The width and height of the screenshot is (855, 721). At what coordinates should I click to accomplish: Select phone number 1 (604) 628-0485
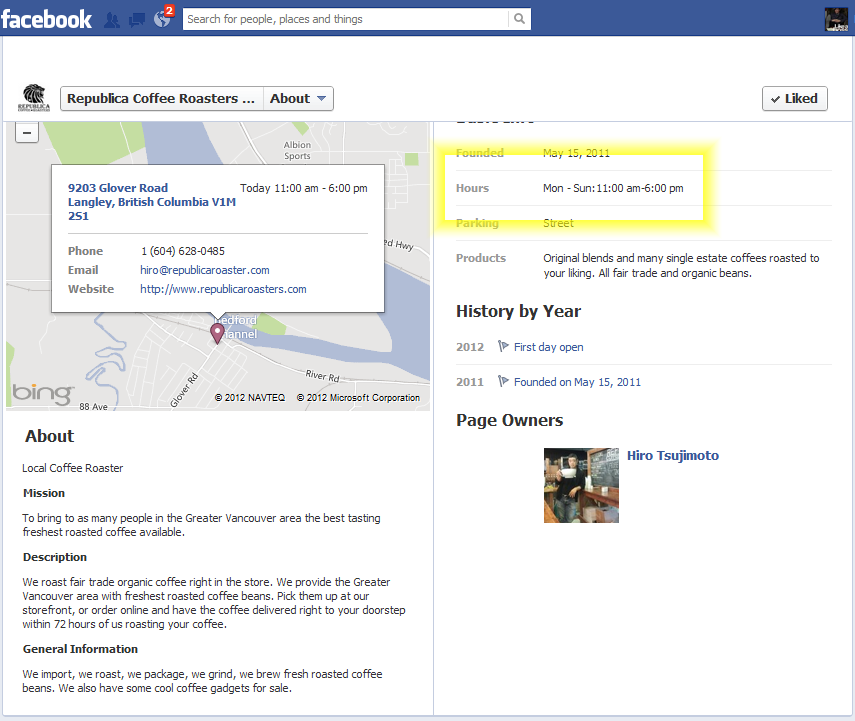(x=183, y=251)
